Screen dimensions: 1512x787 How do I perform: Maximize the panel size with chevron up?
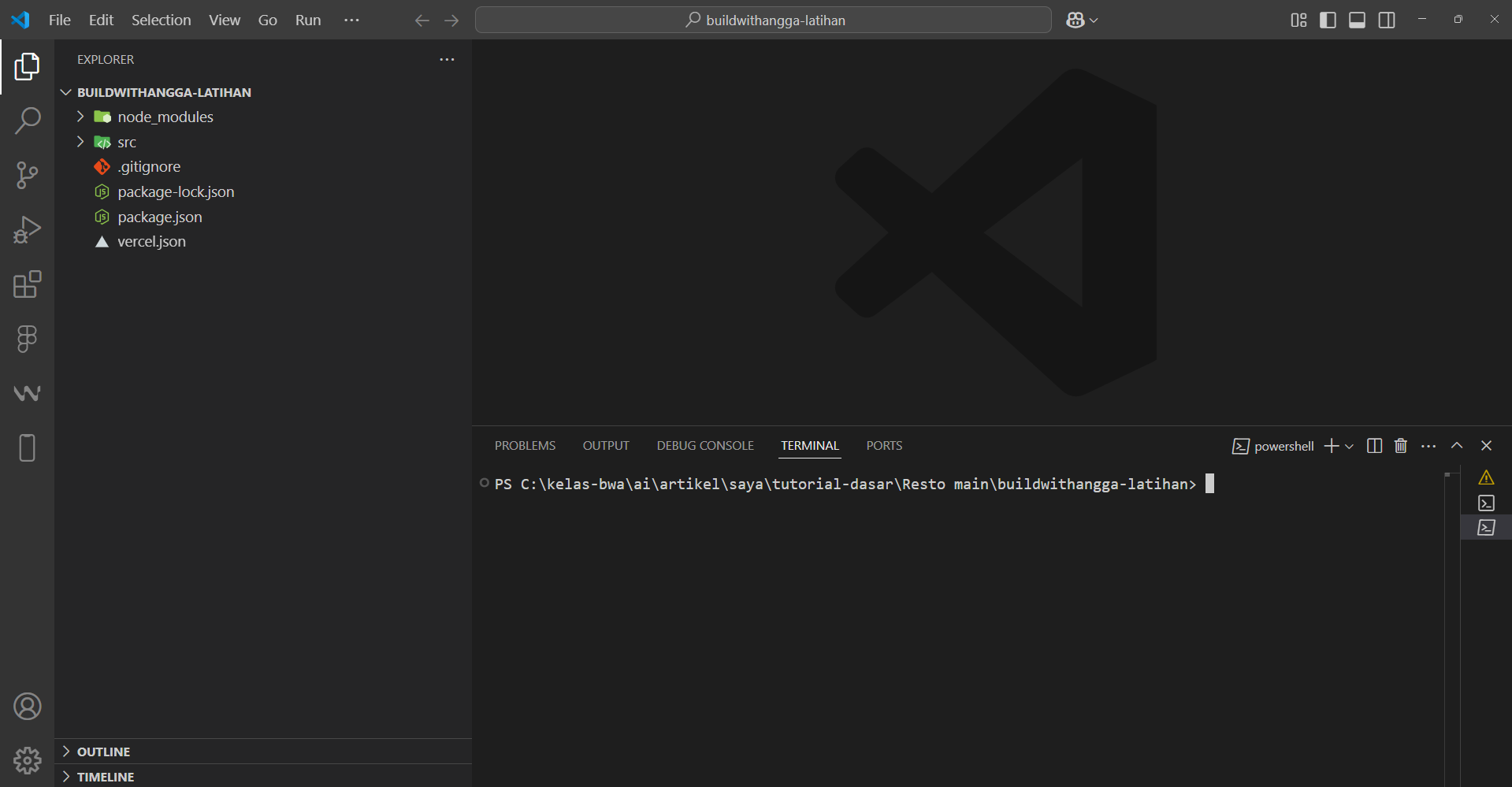[x=1457, y=446]
